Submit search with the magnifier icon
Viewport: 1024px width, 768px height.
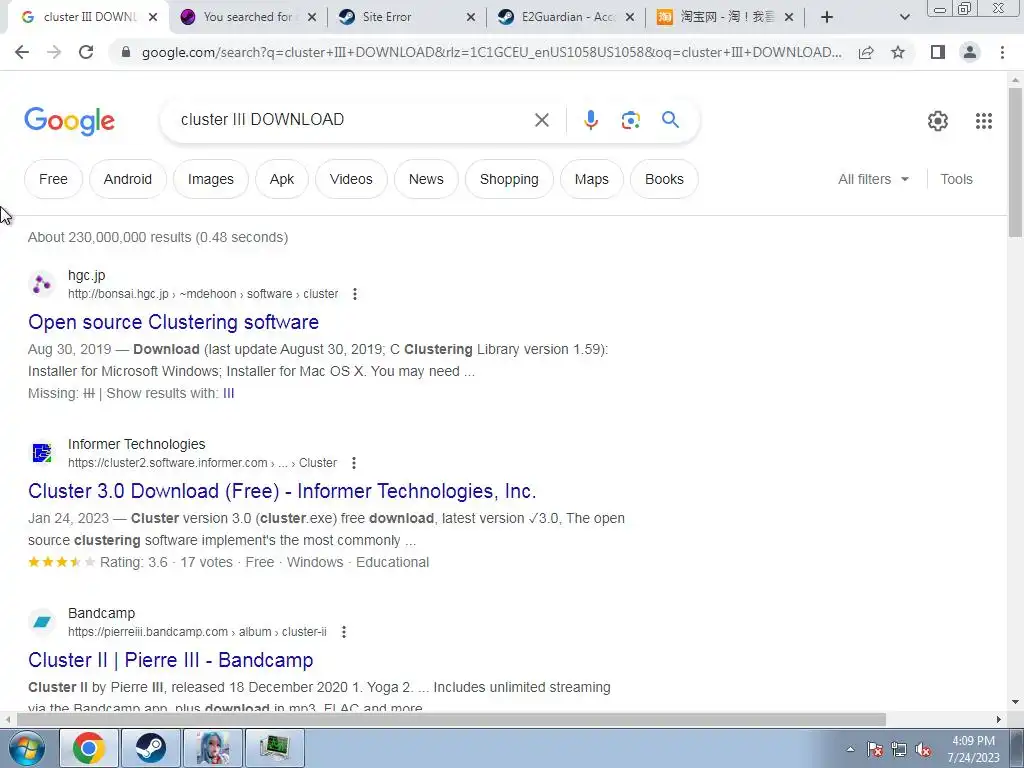670,120
